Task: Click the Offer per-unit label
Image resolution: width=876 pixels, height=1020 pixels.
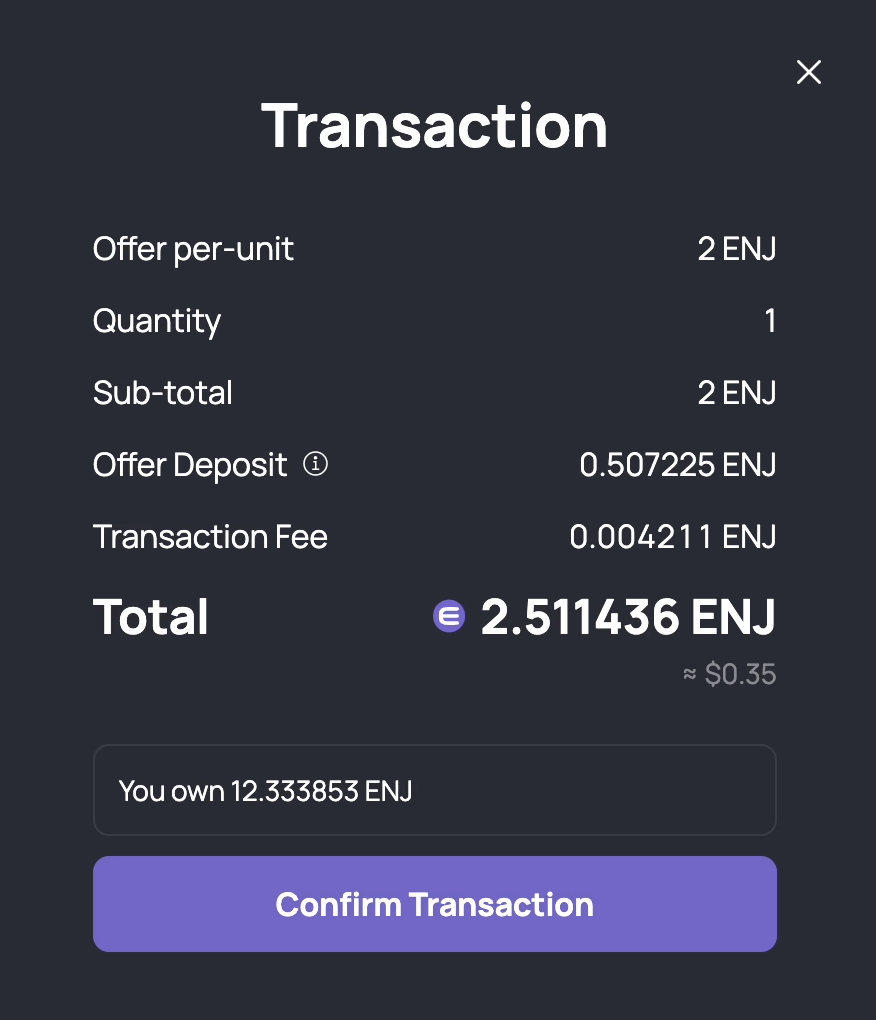Action: click(x=193, y=249)
